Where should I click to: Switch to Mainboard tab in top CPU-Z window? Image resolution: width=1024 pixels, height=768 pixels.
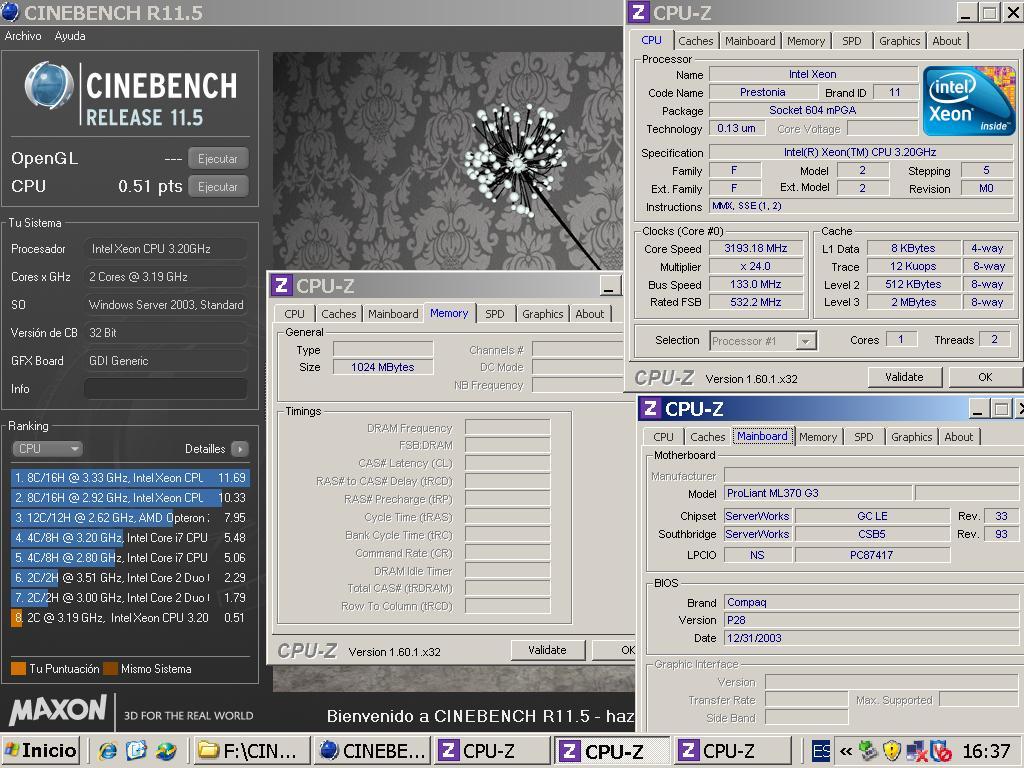pos(750,41)
